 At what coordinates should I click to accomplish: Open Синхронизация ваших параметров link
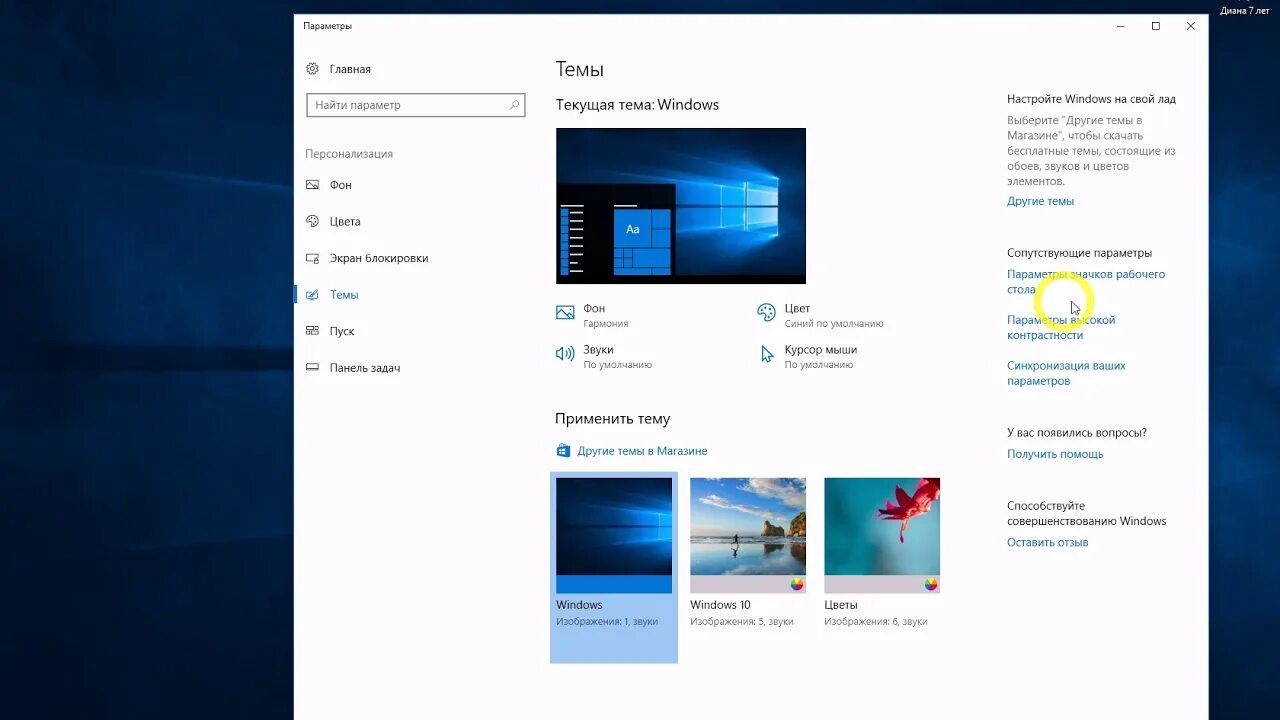click(1066, 373)
